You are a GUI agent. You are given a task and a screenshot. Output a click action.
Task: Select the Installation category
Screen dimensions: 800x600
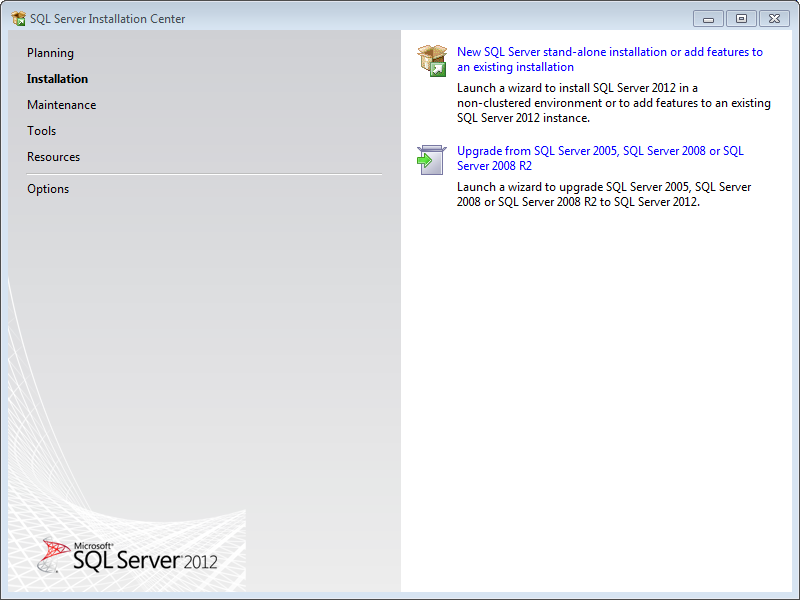click(x=57, y=79)
